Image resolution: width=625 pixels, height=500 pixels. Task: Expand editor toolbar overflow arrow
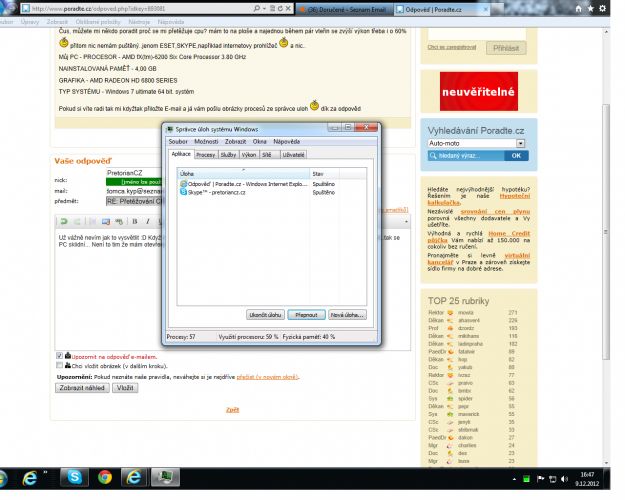406,222
